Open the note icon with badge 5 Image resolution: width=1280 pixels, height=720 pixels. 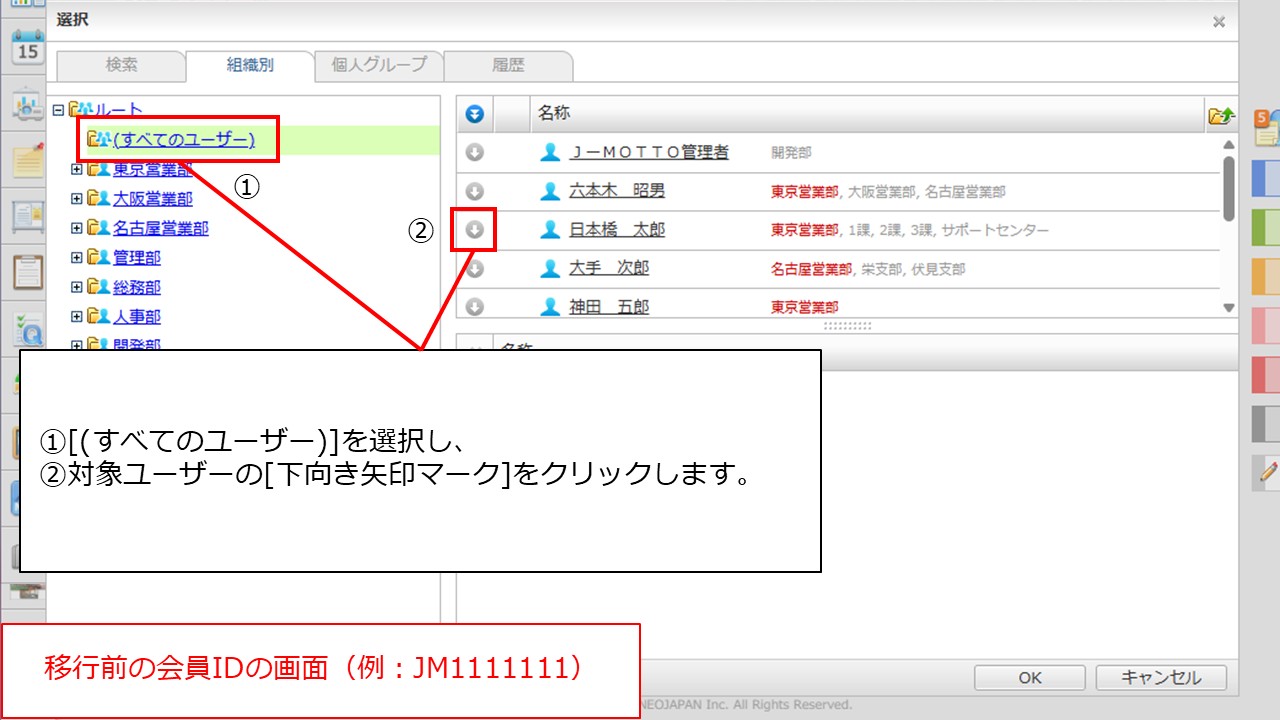tap(1267, 127)
